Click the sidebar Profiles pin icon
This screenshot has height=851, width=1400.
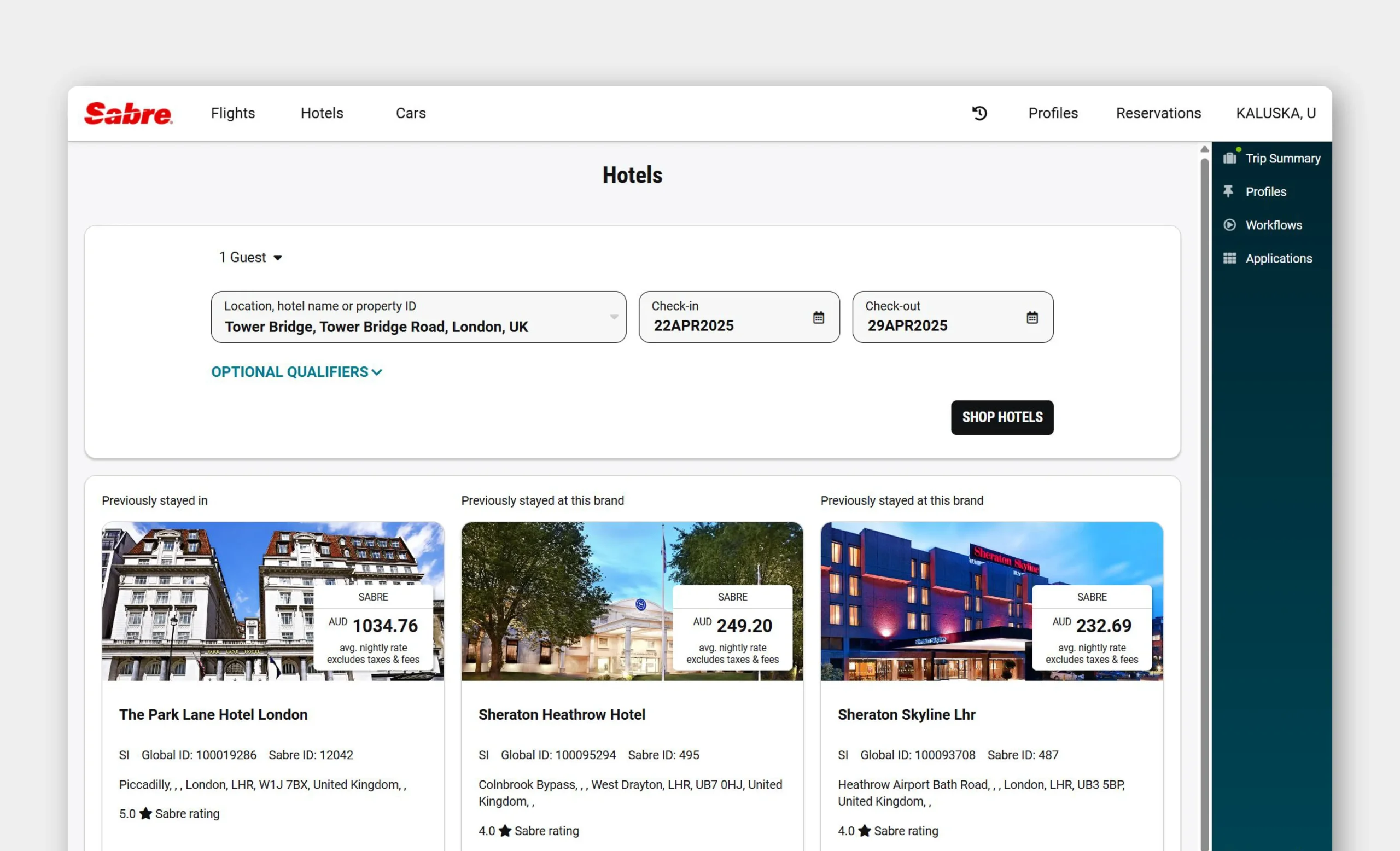click(x=1228, y=191)
